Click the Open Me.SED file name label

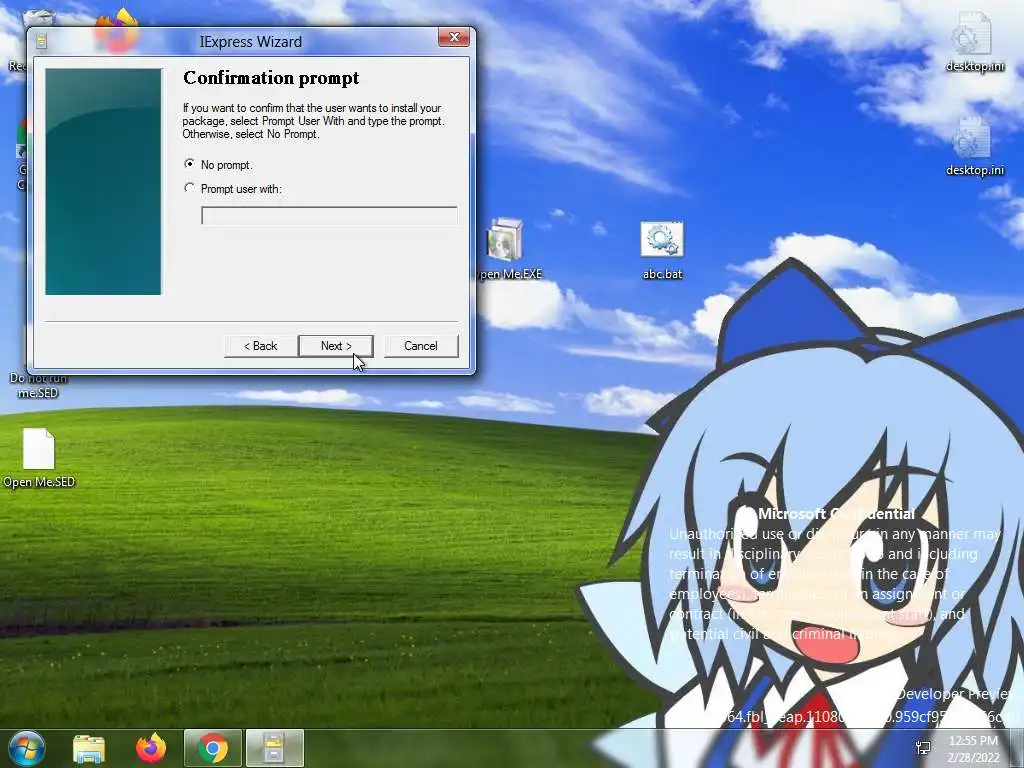tap(39, 482)
